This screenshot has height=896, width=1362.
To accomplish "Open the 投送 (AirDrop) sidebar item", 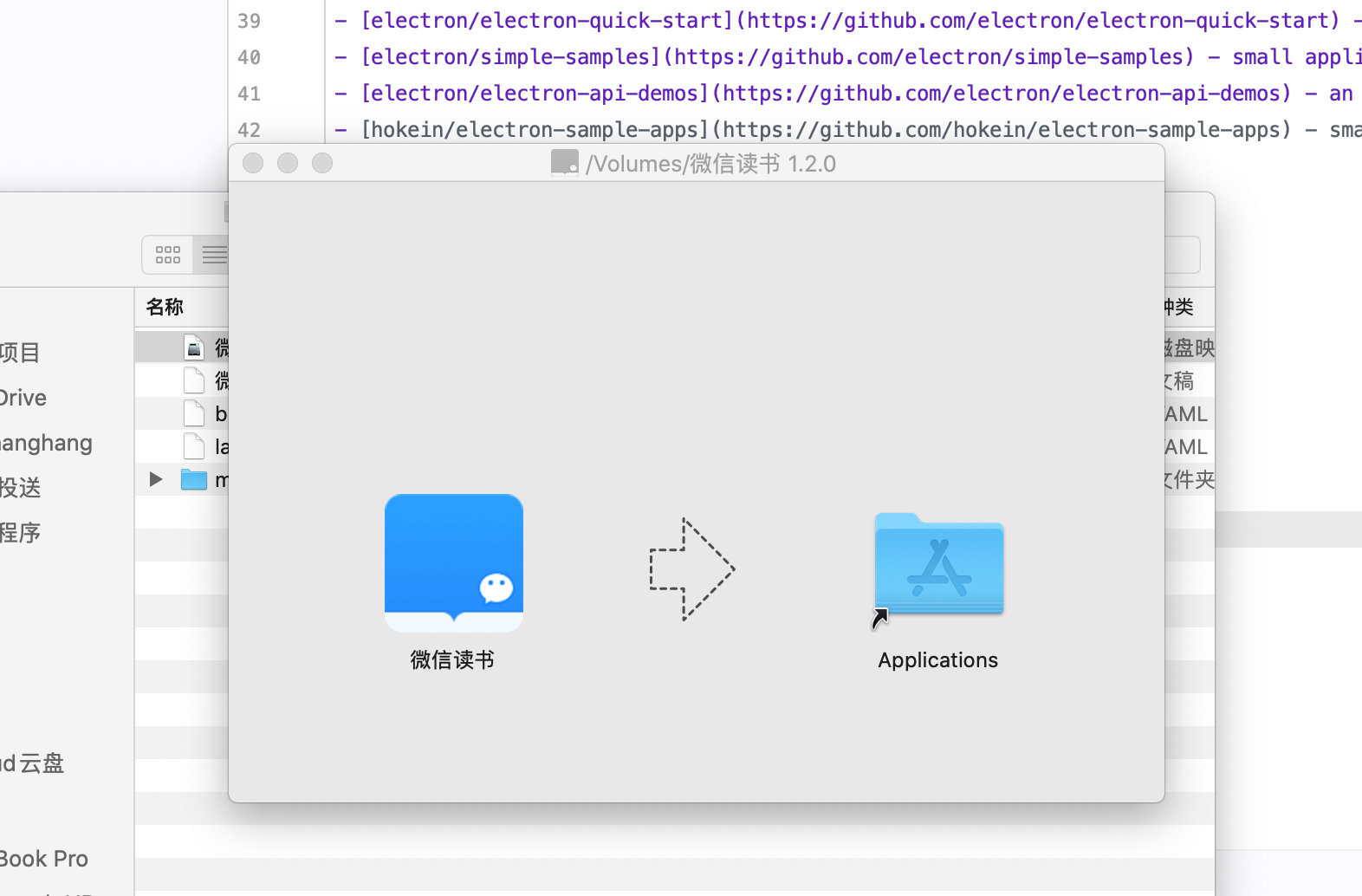I will [x=21, y=488].
